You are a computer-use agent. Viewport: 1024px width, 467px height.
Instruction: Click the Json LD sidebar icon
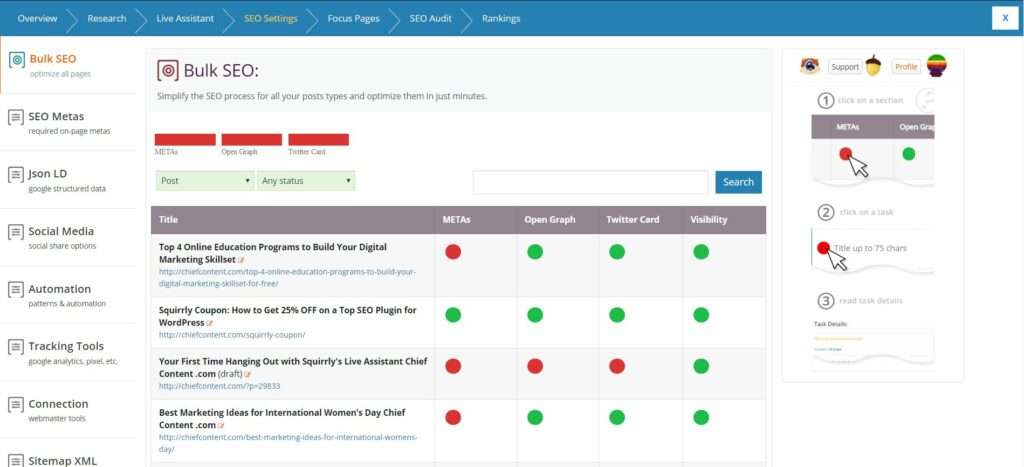[15, 175]
